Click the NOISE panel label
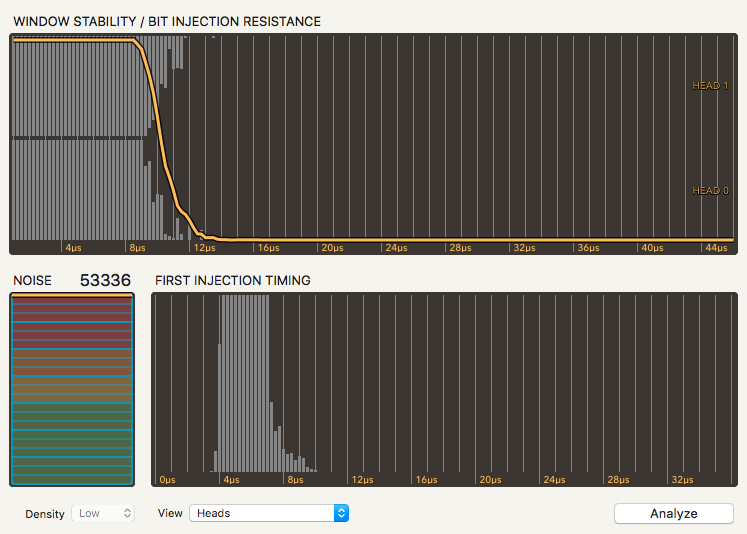 pos(31,281)
